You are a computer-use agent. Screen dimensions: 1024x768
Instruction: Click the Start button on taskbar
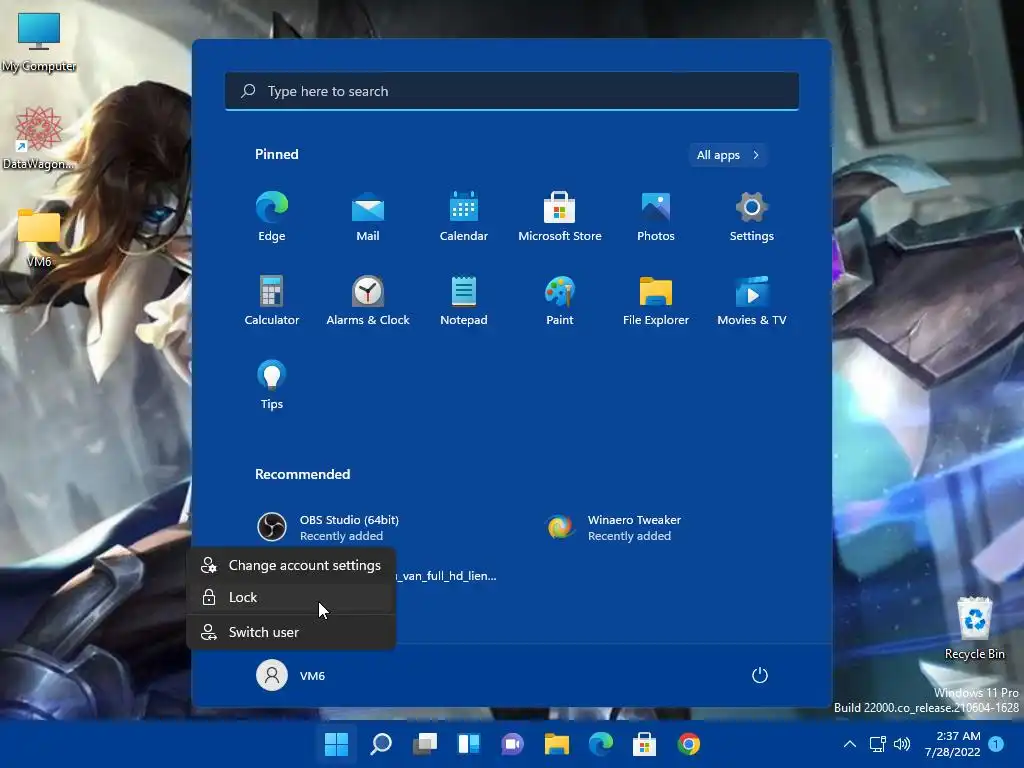[x=336, y=744]
